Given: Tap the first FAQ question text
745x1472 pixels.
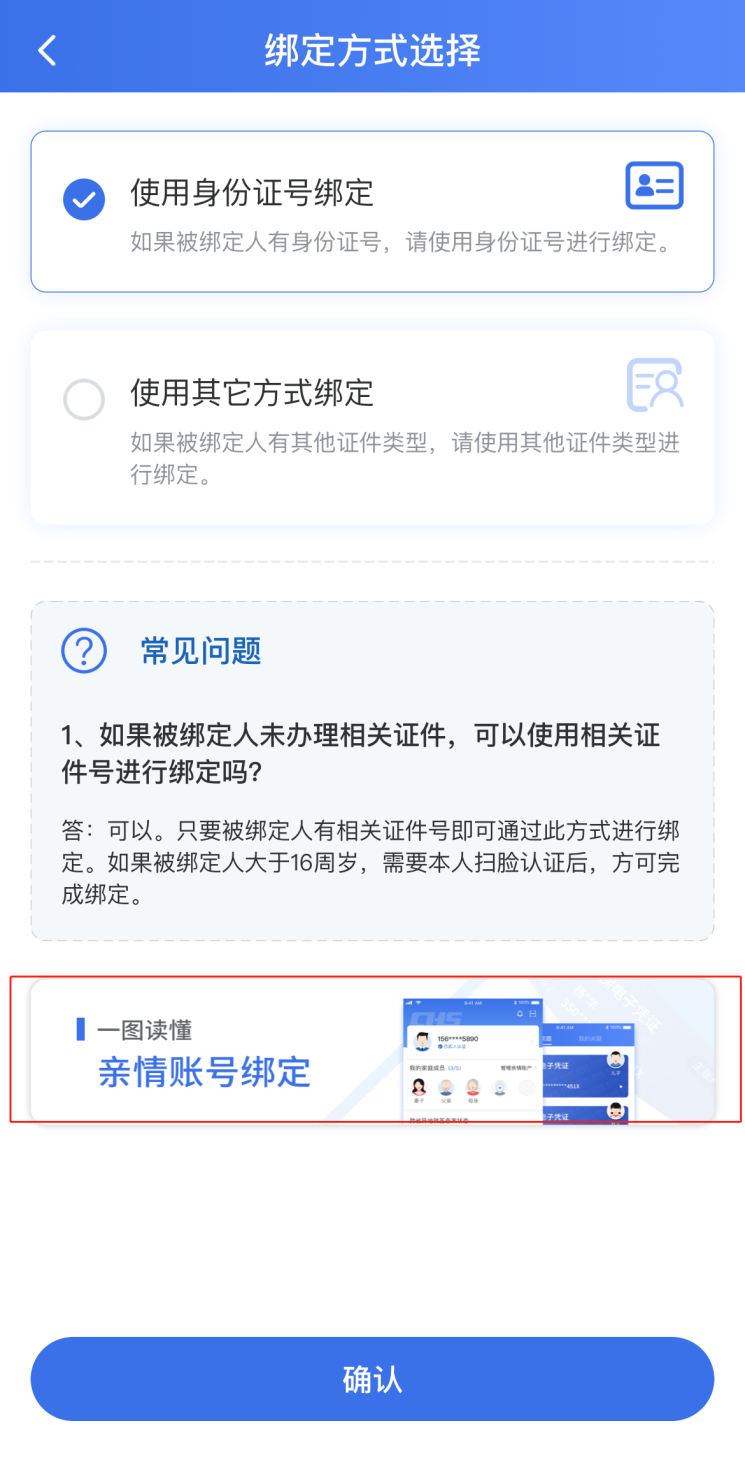Looking at the screenshot, I should point(361,754).
